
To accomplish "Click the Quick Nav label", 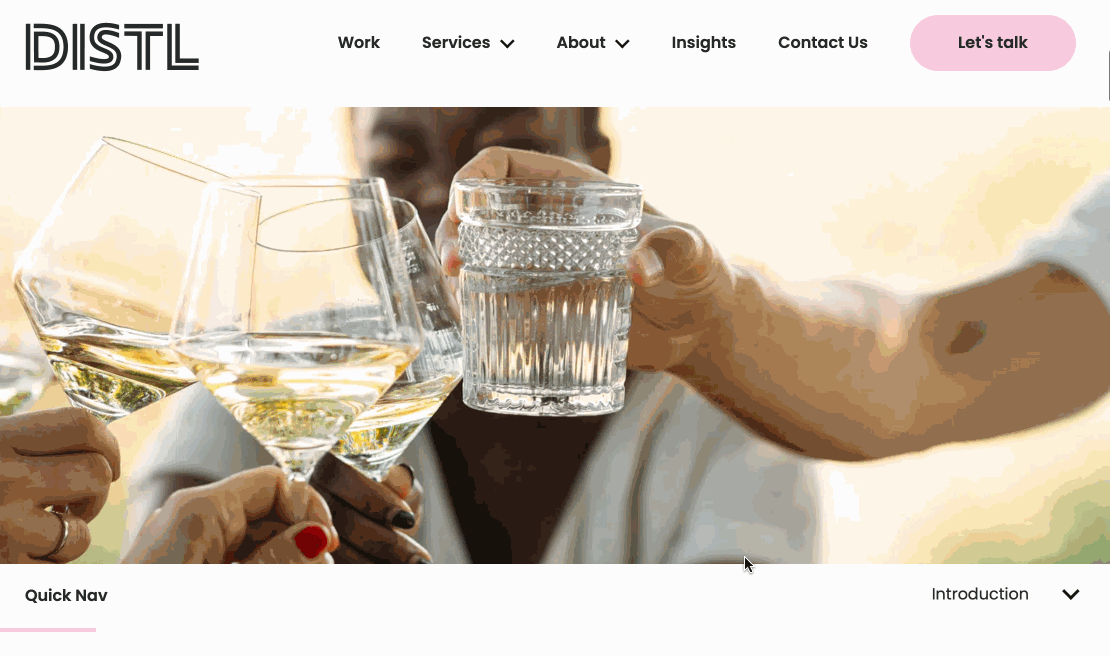I will (x=66, y=595).
